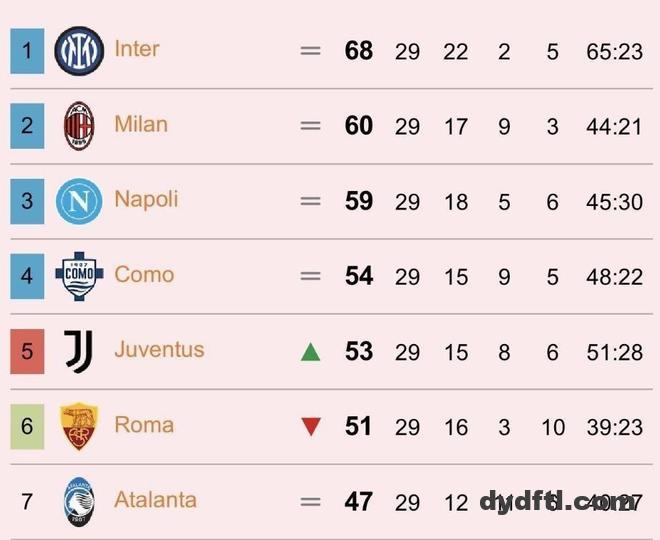Open the Napoli team link
660x540 pixels.
point(146,199)
